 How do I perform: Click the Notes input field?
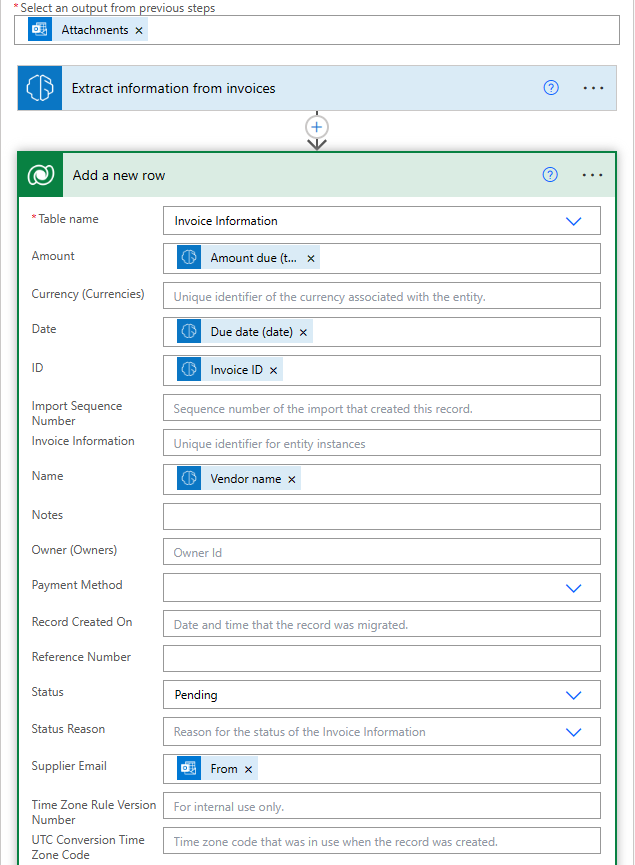381,516
